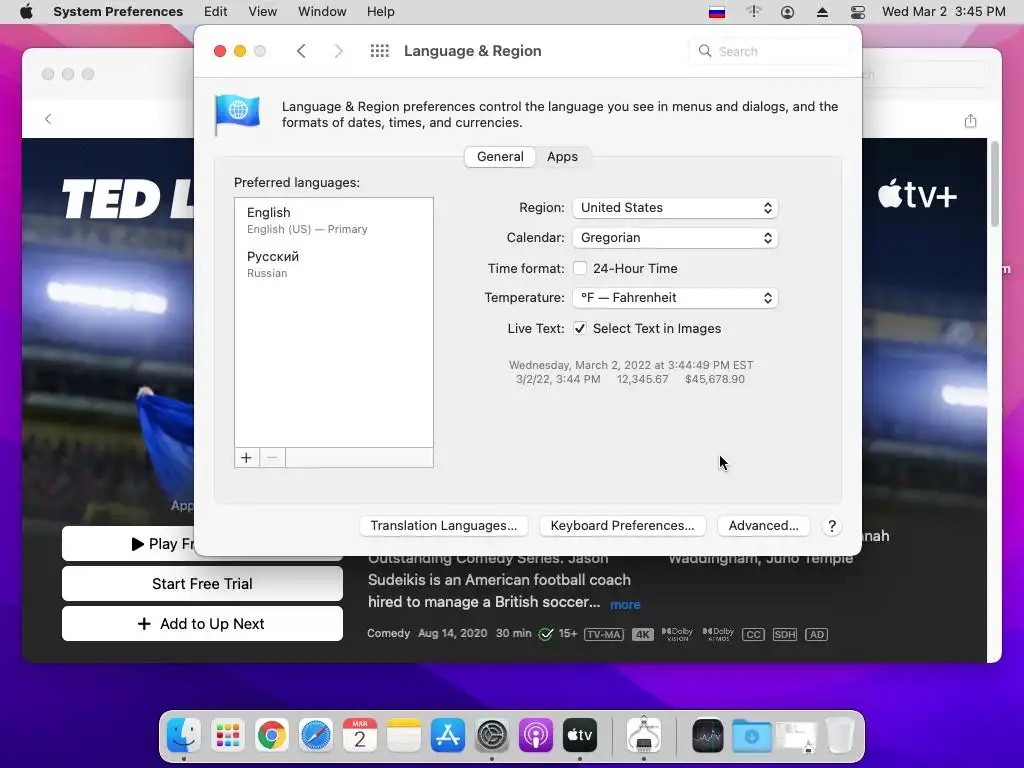Click the TV-MA rating badge

[604, 635]
